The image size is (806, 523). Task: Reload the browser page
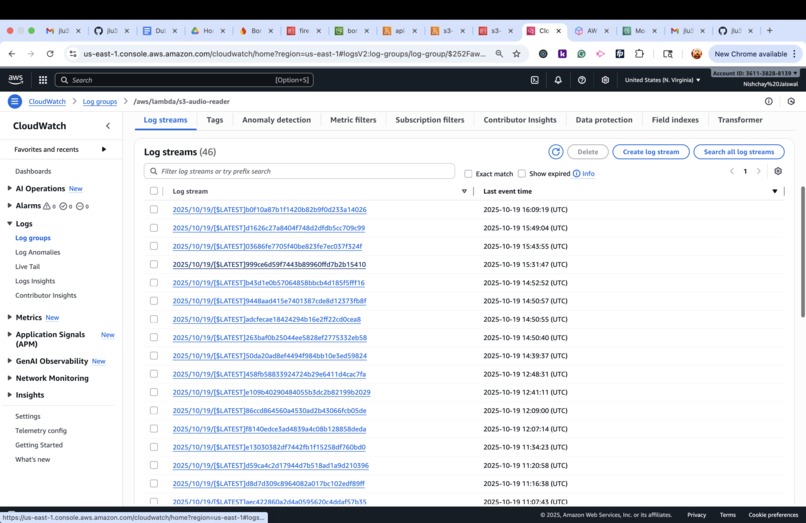click(50, 53)
